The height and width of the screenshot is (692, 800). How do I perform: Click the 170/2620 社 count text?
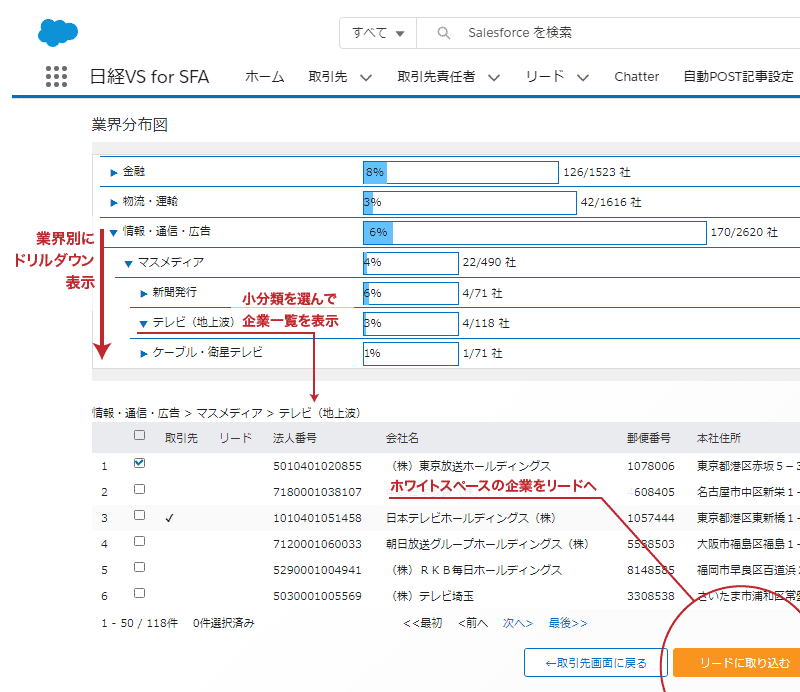(744, 233)
